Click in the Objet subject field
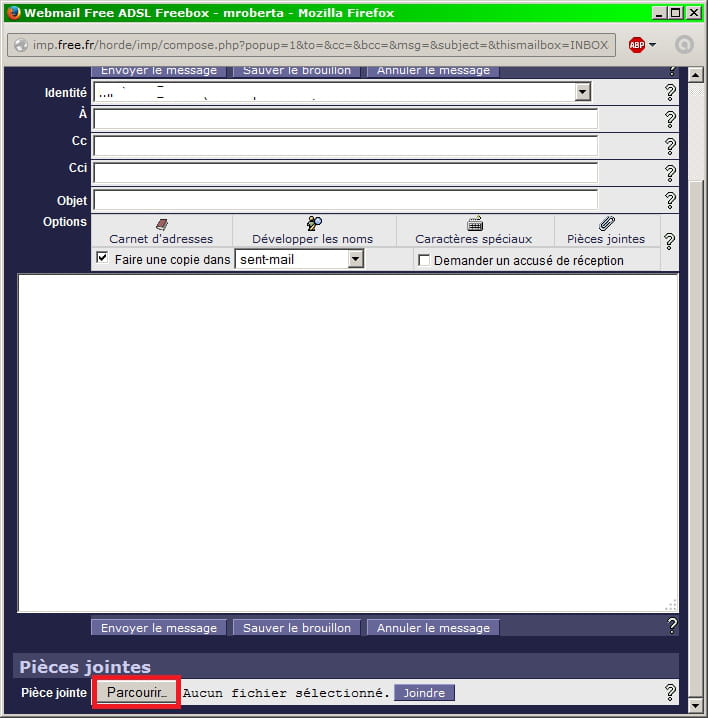Screen dimensions: 708x718 click(x=345, y=200)
